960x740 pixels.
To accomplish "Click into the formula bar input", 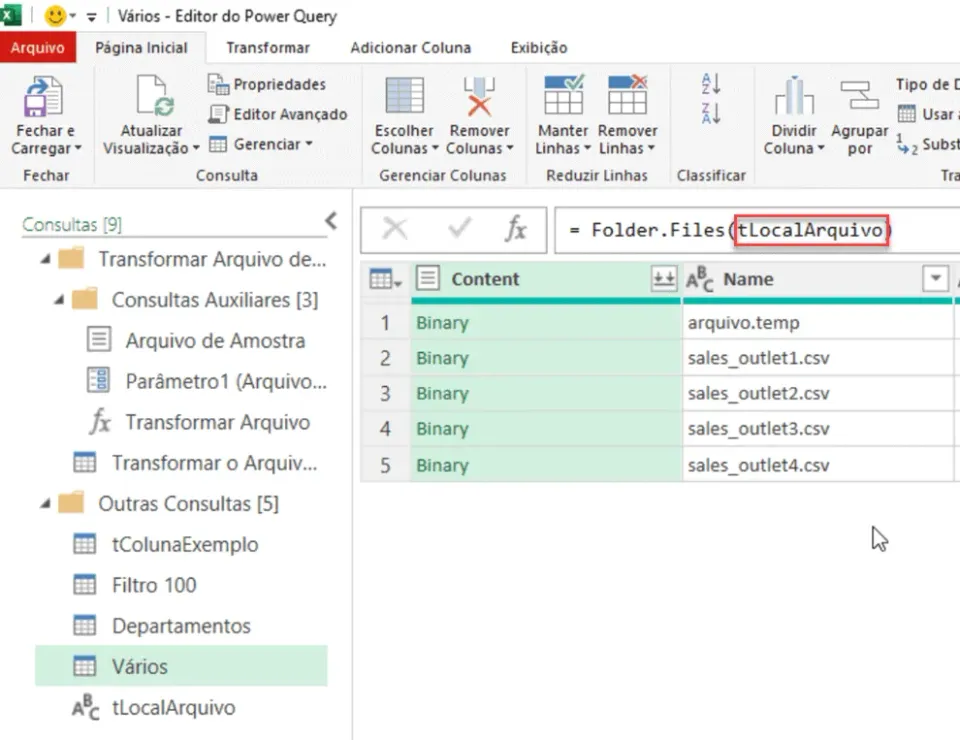I will tap(757, 230).
